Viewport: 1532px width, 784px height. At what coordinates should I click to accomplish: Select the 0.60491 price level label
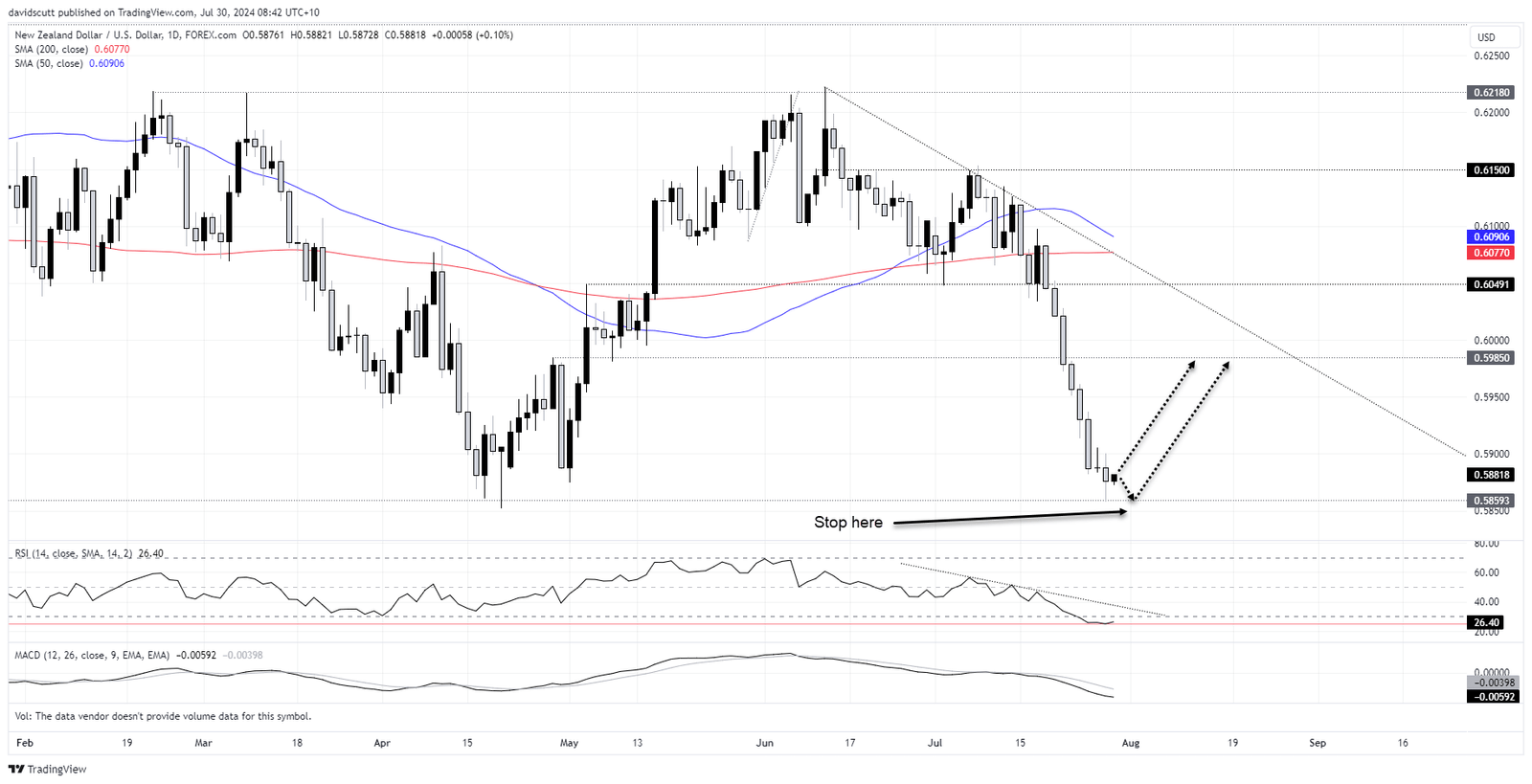pos(1491,284)
